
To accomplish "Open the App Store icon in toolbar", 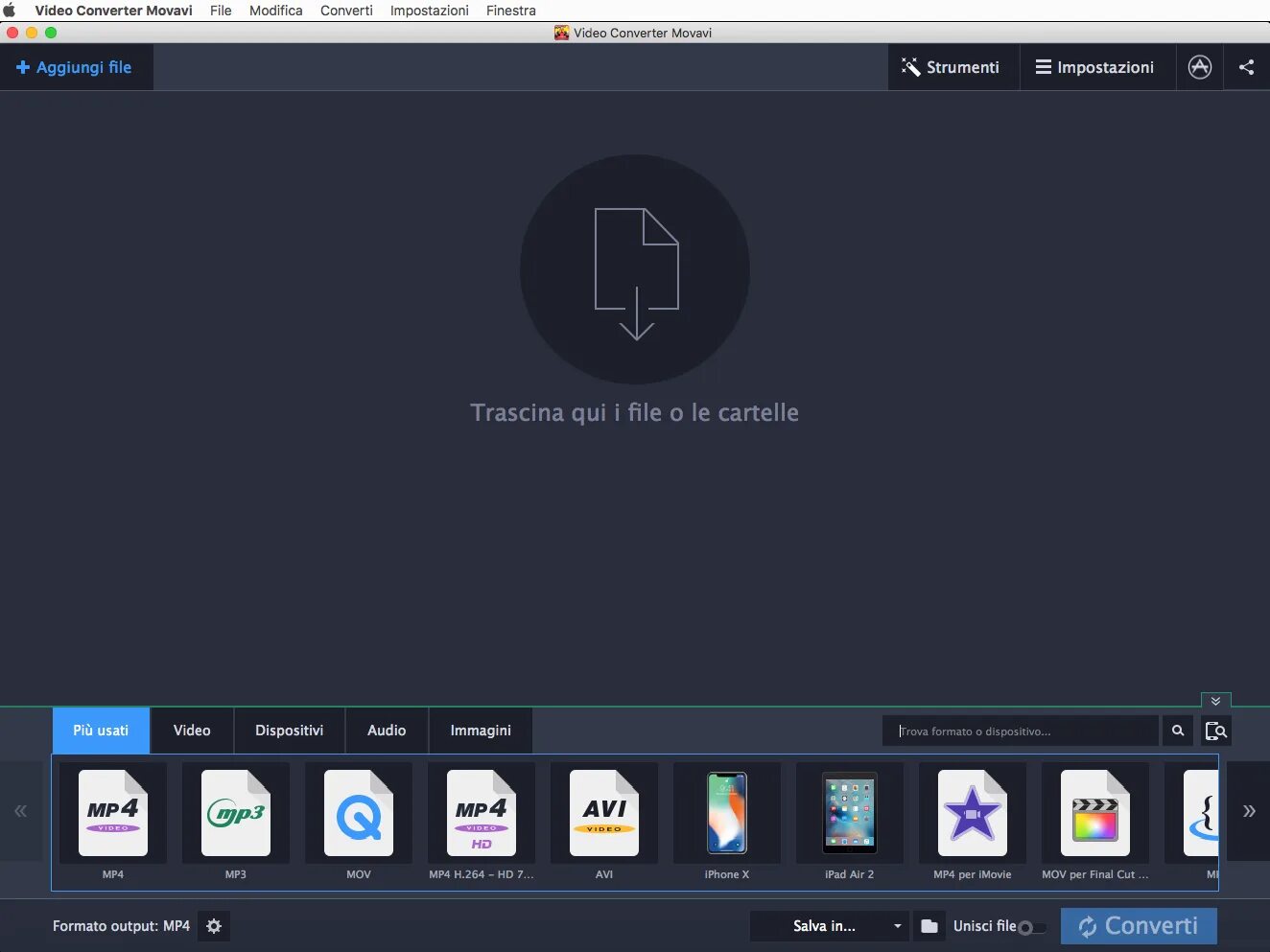I will pyautogui.click(x=1200, y=67).
